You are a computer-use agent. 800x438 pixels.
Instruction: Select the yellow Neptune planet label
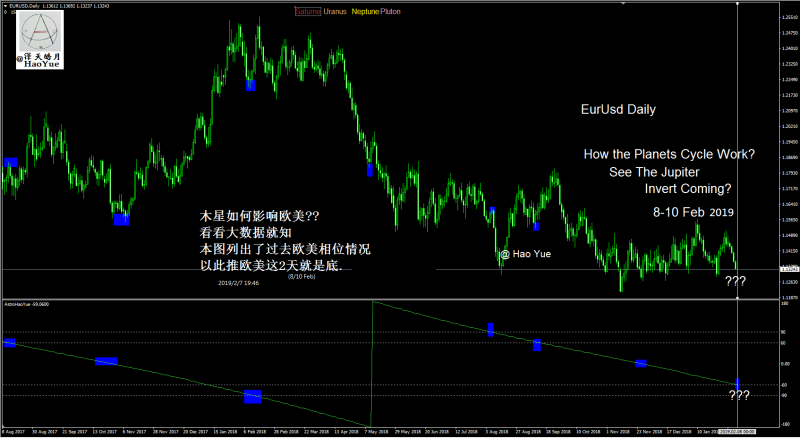[364, 11]
